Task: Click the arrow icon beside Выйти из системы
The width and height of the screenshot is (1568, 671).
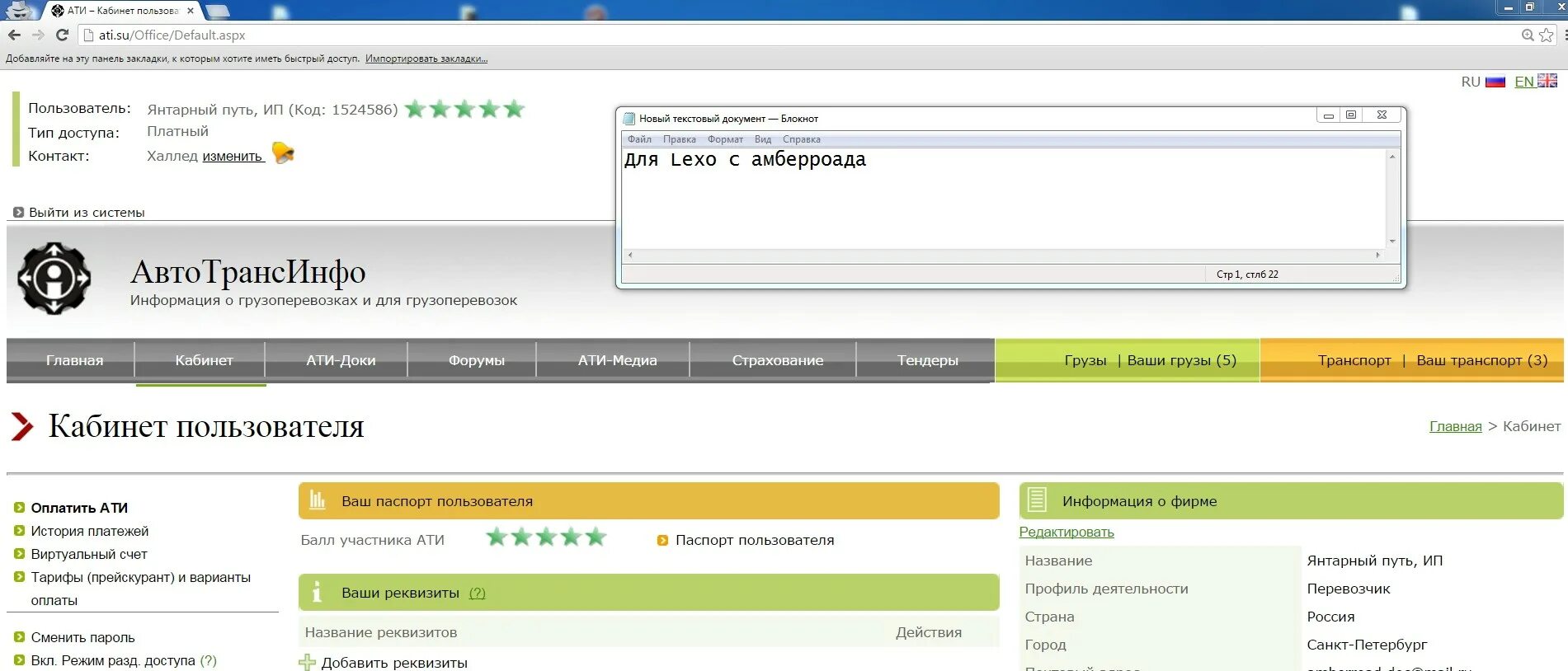Action: 18,212
